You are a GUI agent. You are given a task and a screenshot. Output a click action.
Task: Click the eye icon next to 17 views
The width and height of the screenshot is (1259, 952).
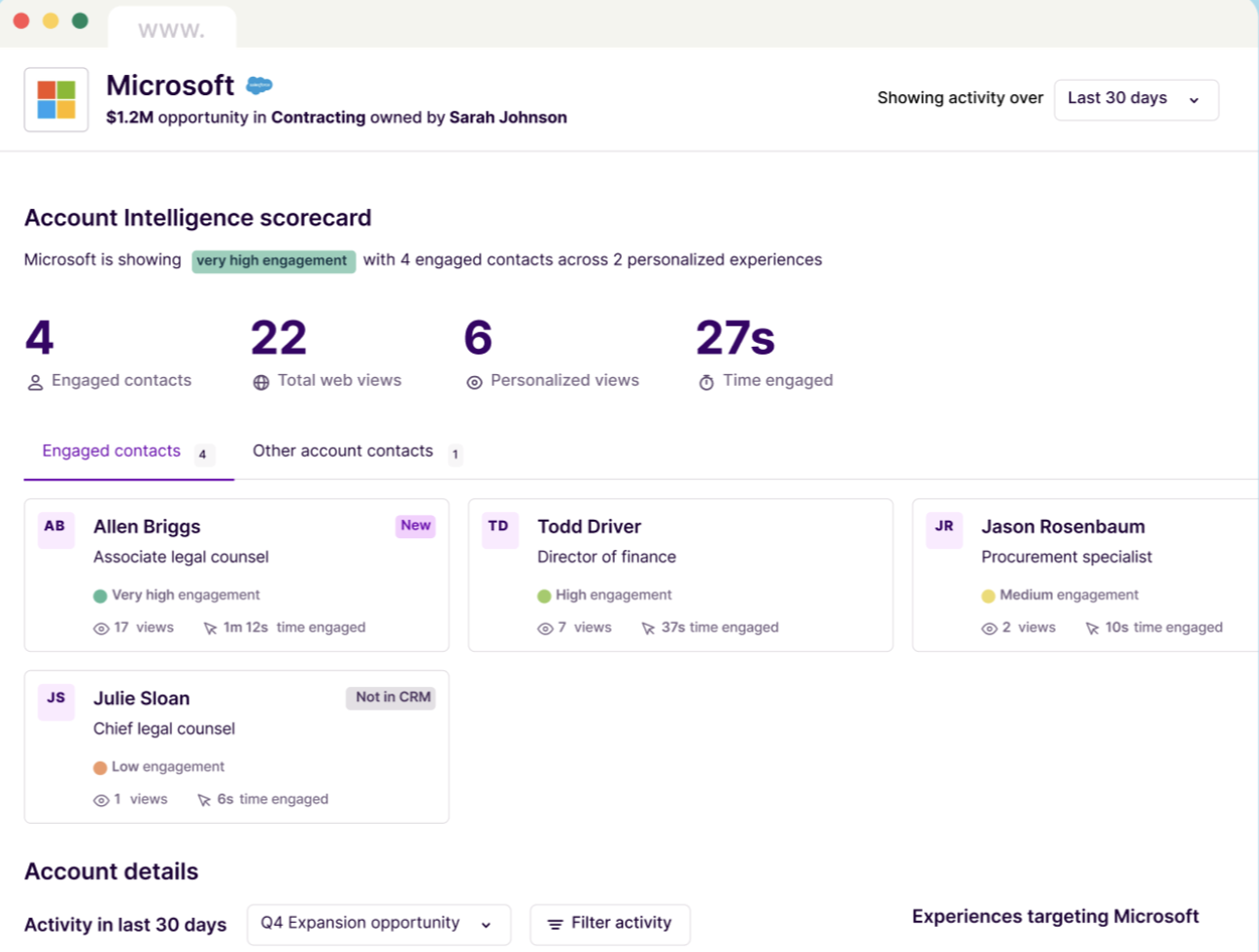pyautogui.click(x=101, y=629)
